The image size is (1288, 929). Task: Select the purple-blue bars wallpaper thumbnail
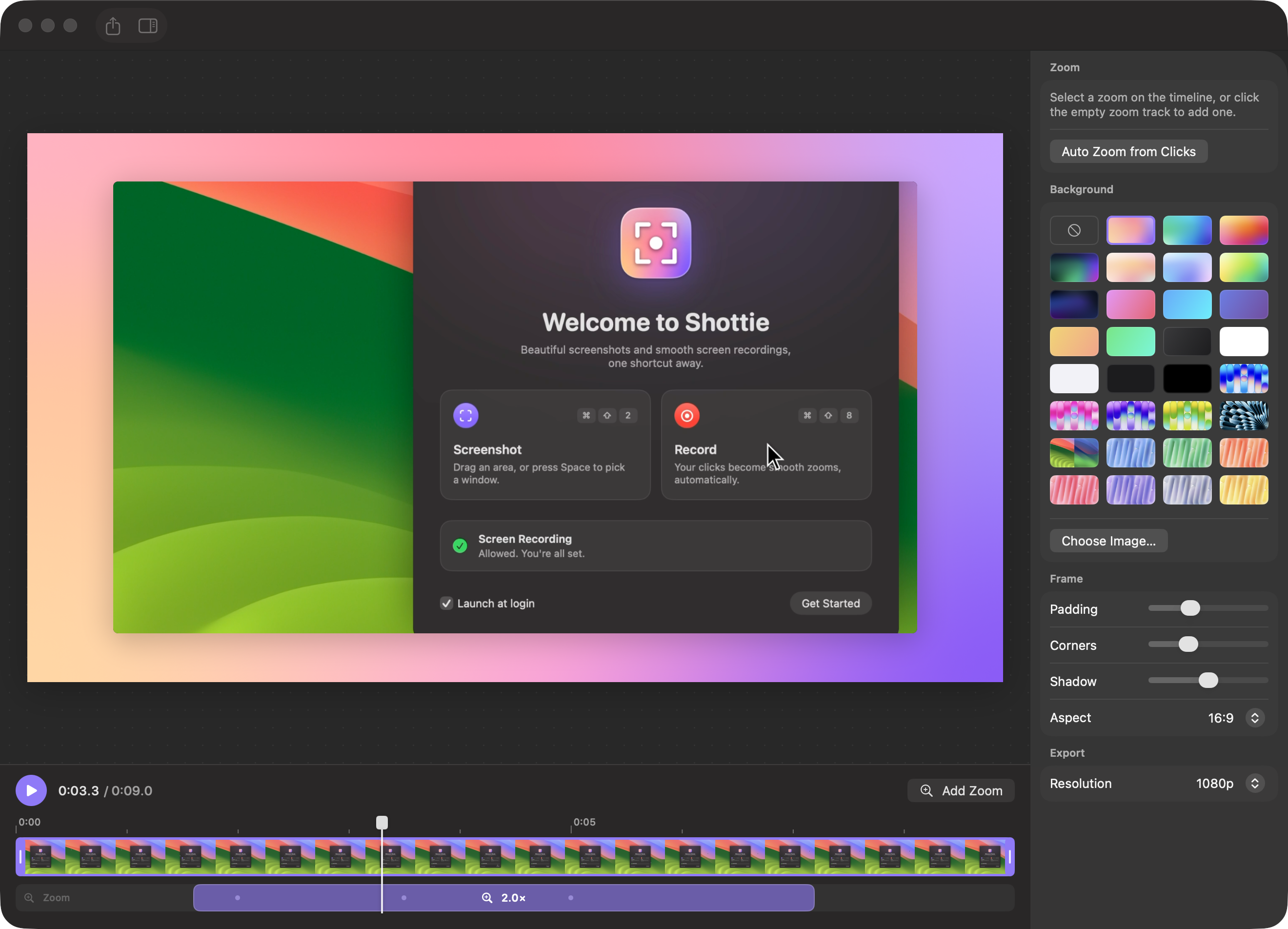point(1131,416)
